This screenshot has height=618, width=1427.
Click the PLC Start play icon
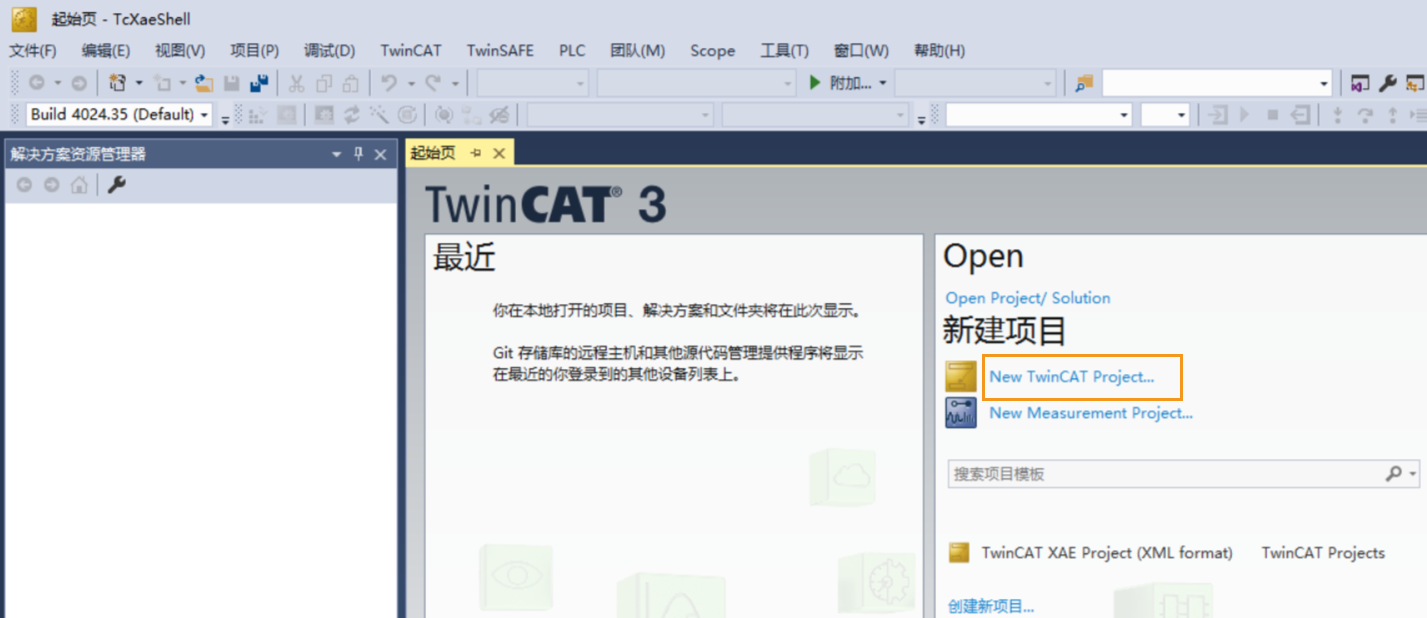pyautogui.click(x=1245, y=115)
